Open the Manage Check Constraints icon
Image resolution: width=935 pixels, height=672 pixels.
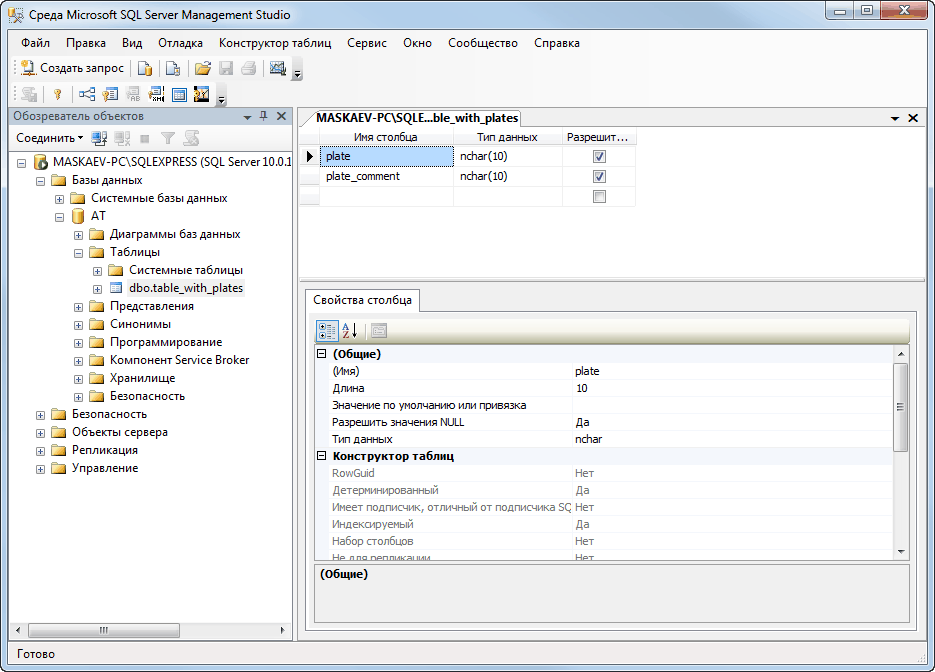(179, 95)
